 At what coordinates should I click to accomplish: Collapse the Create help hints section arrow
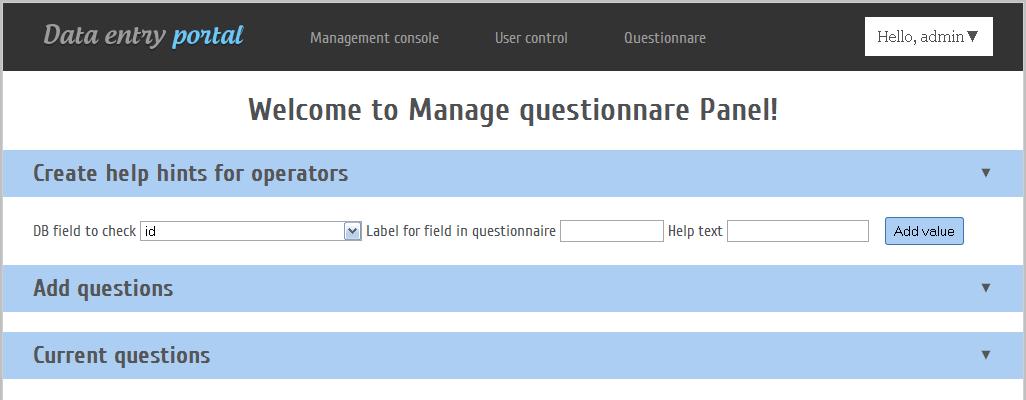point(985,173)
